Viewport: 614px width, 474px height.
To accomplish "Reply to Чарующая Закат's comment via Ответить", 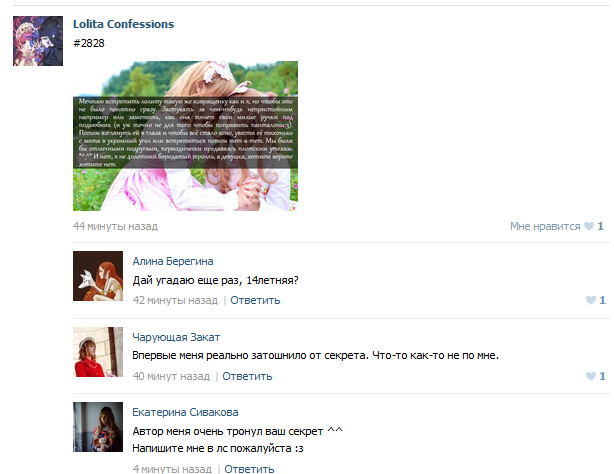I will [x=247, y=376].
